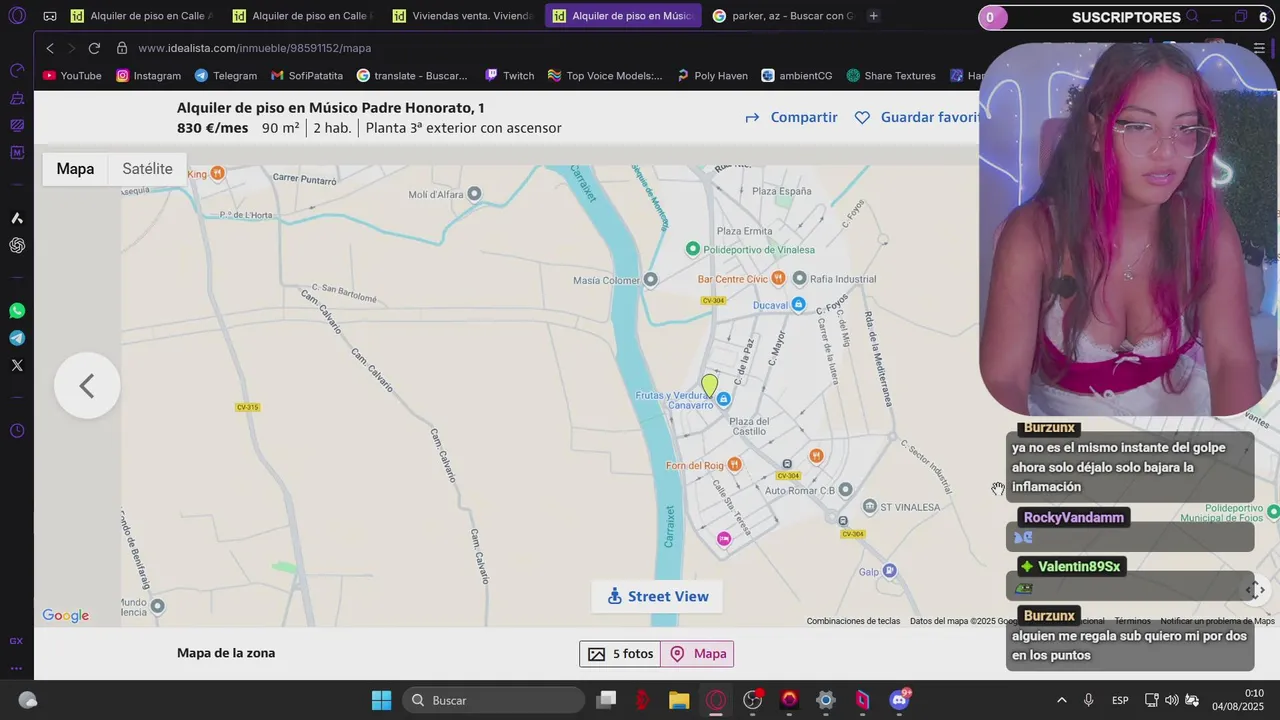The width and height of the screenshot is (1280, 720).
Task: Open the Windows Start menu
Action: (382, 700)
